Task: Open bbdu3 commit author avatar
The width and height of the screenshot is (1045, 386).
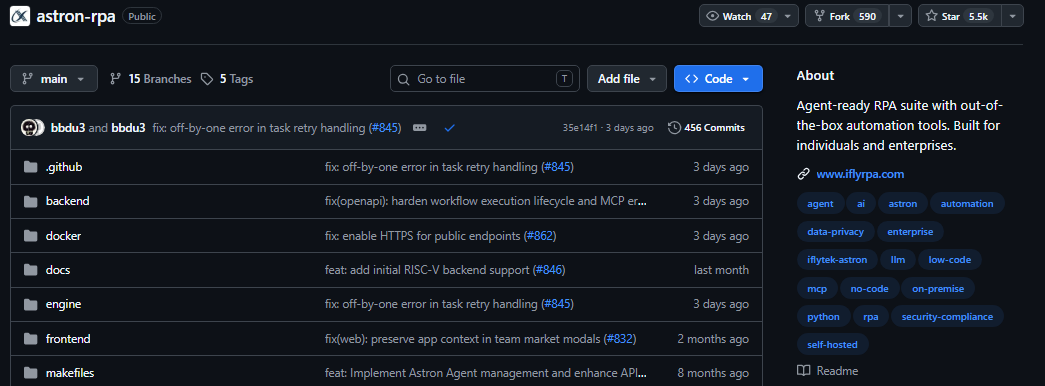Action: 29,127
